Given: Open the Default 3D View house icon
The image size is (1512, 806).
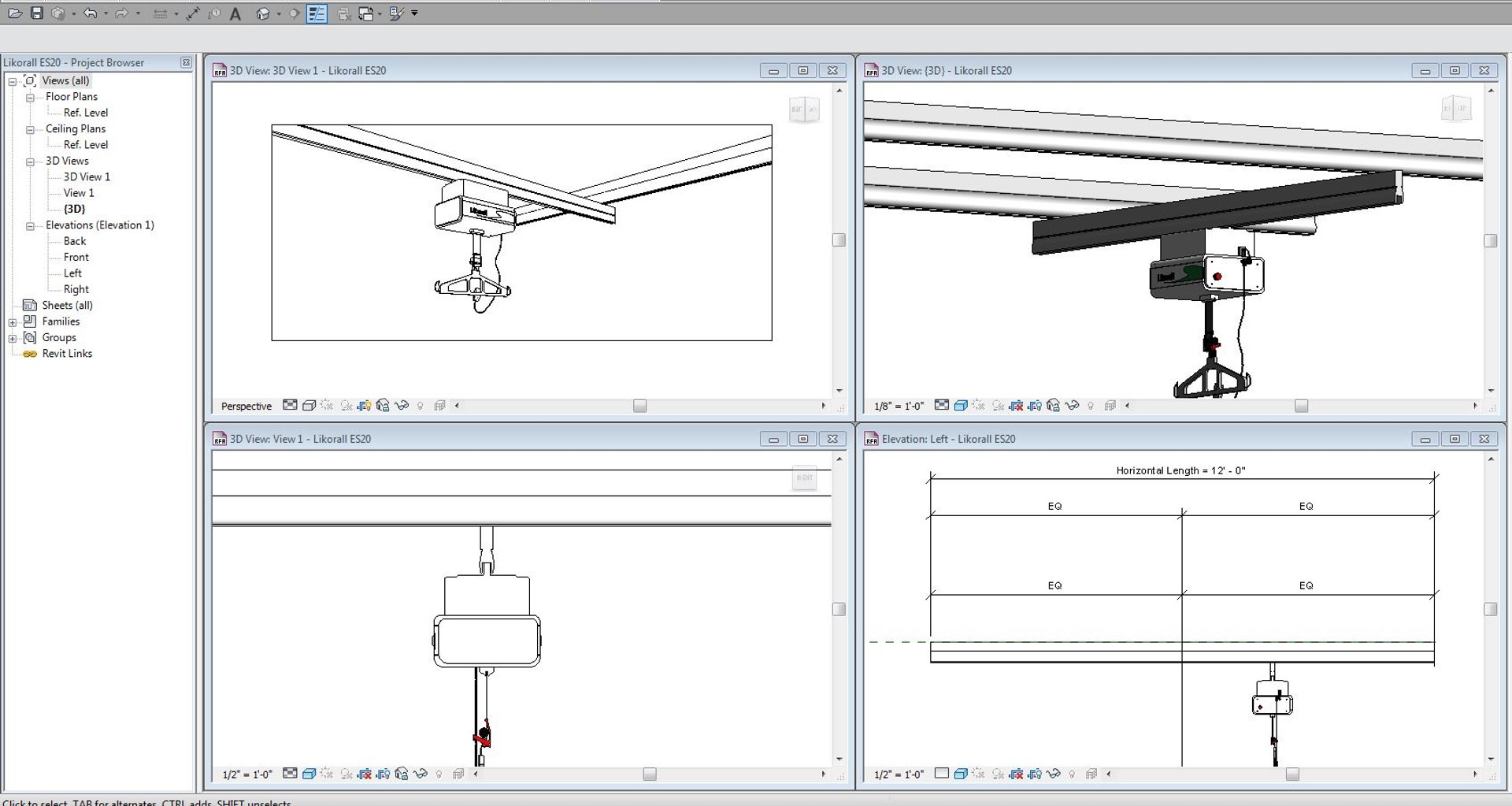Looking at the screenshot, I should pos(263,13).
